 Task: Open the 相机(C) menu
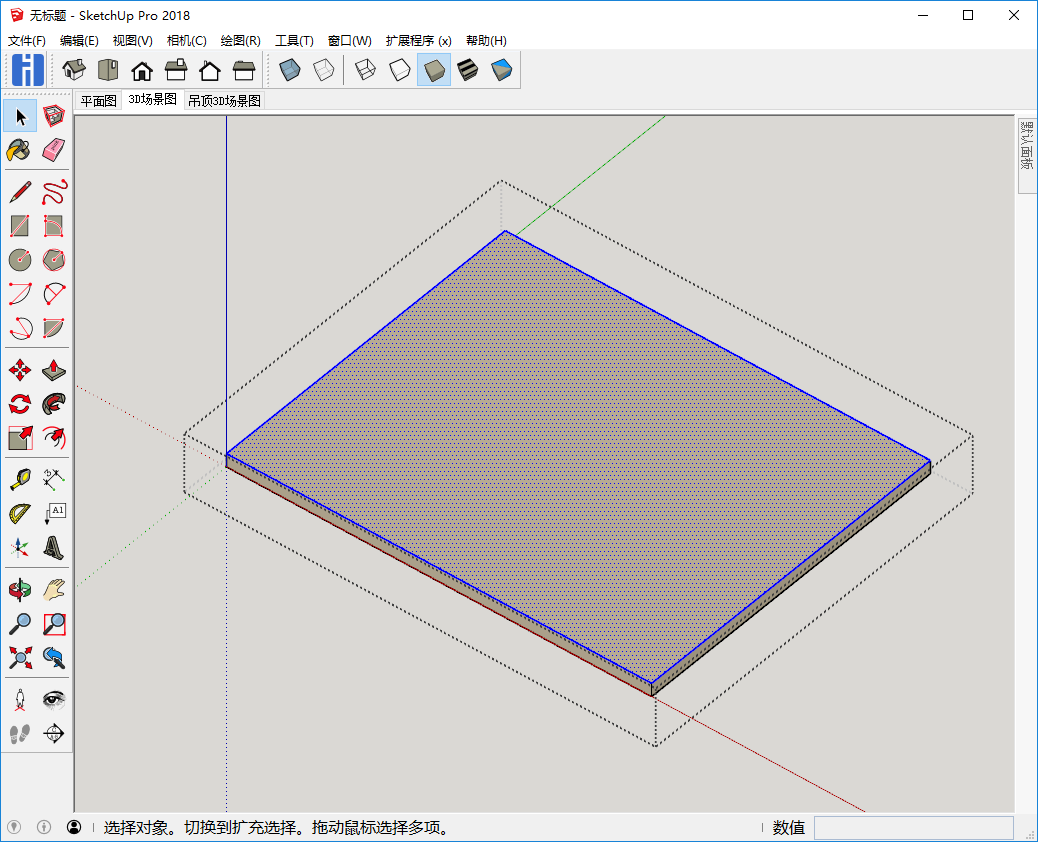coord(186,41)
